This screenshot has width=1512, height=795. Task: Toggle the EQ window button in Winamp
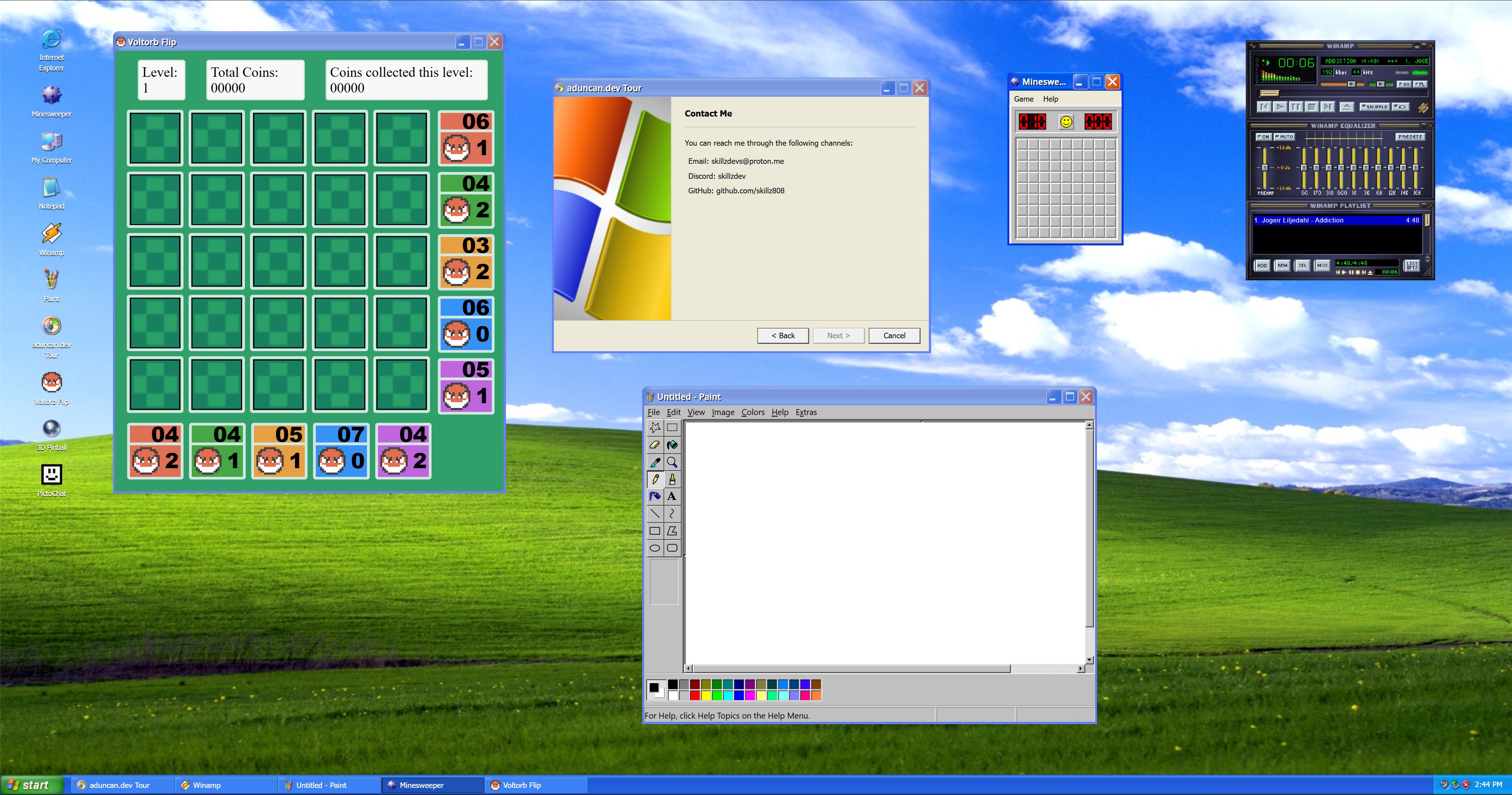coord(1403,84)
